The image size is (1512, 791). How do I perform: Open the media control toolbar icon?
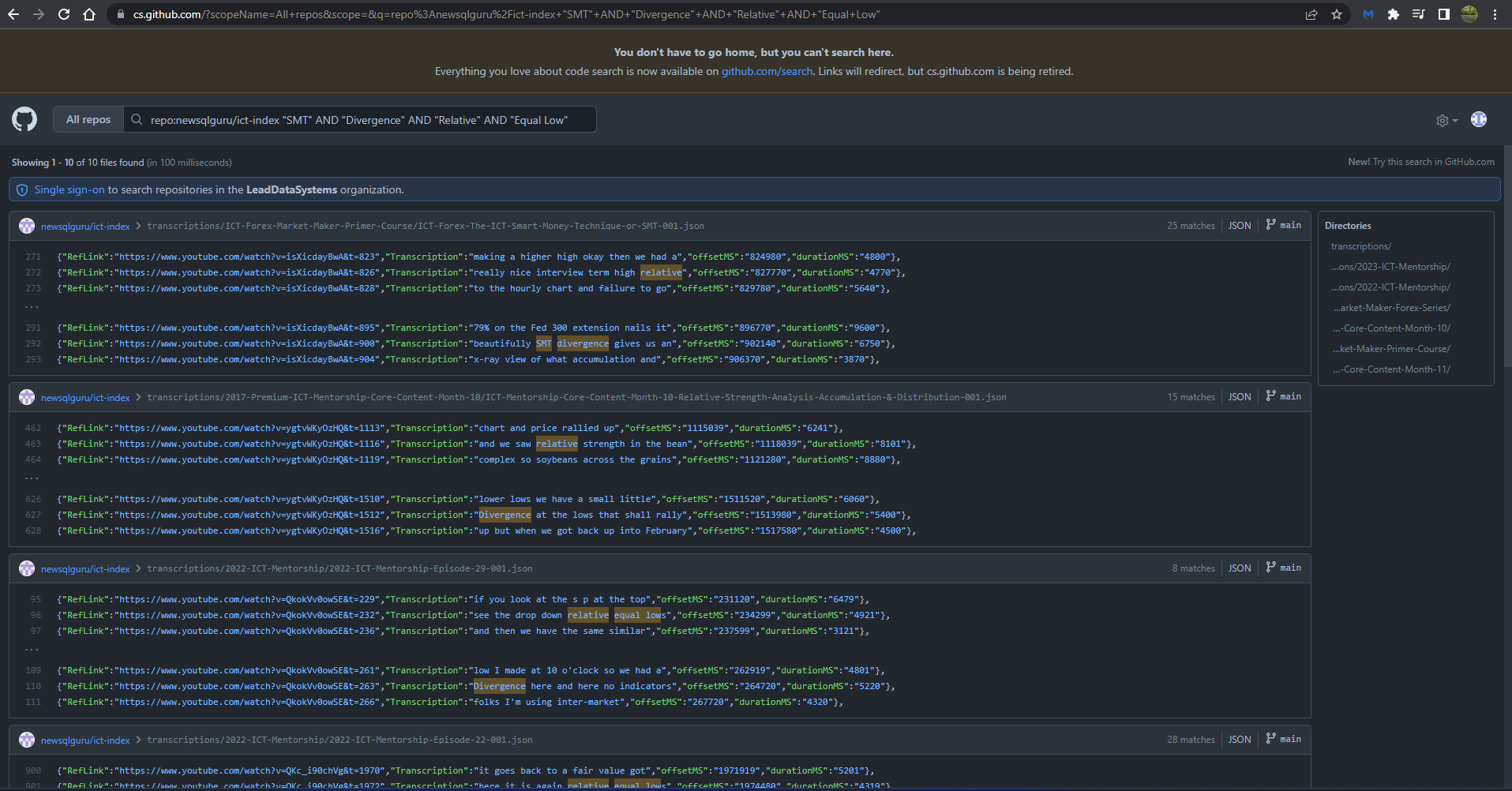coord(1419,14)
